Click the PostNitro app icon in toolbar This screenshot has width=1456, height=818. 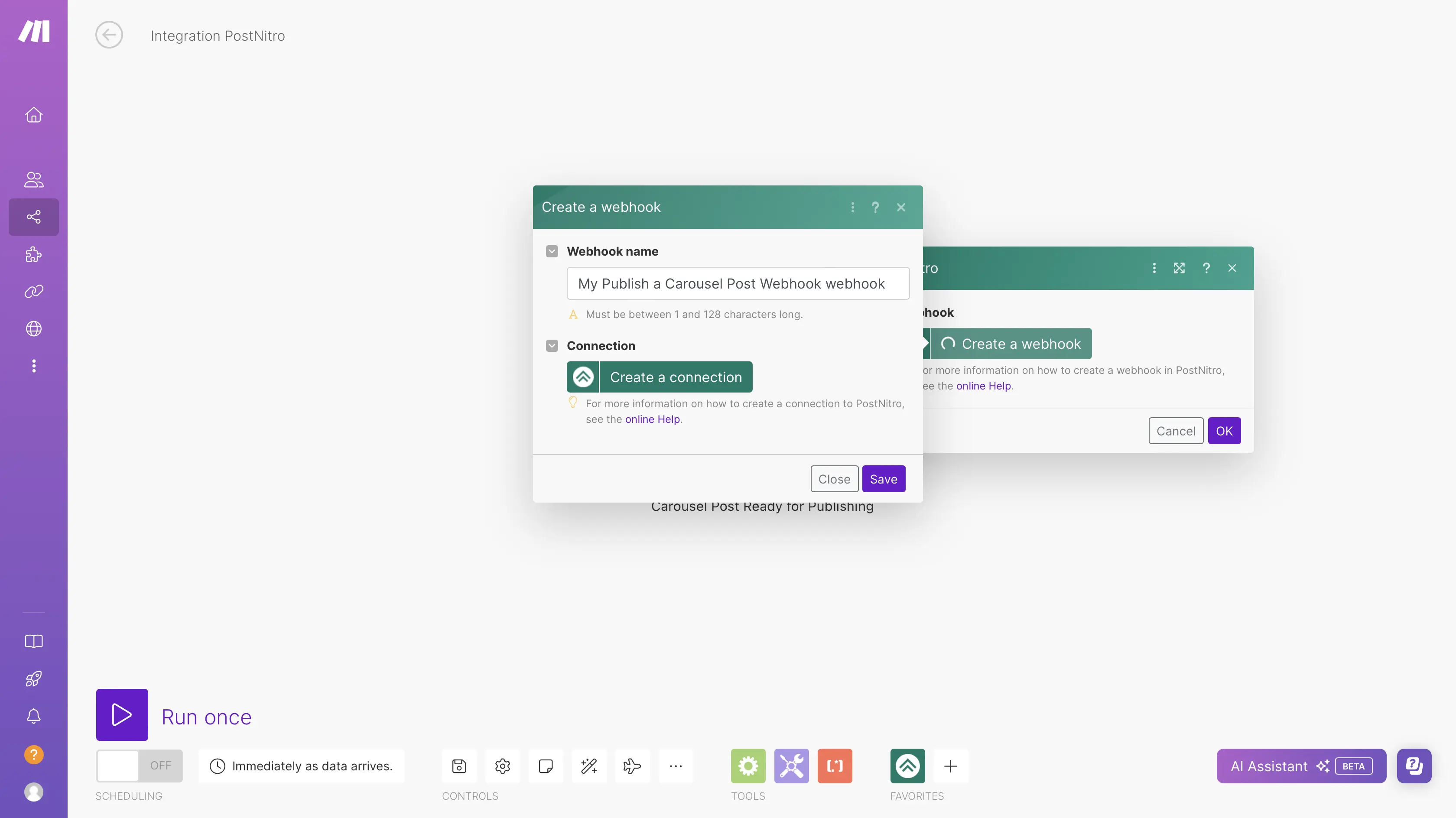pyautogui.click(x=907, y=766)
